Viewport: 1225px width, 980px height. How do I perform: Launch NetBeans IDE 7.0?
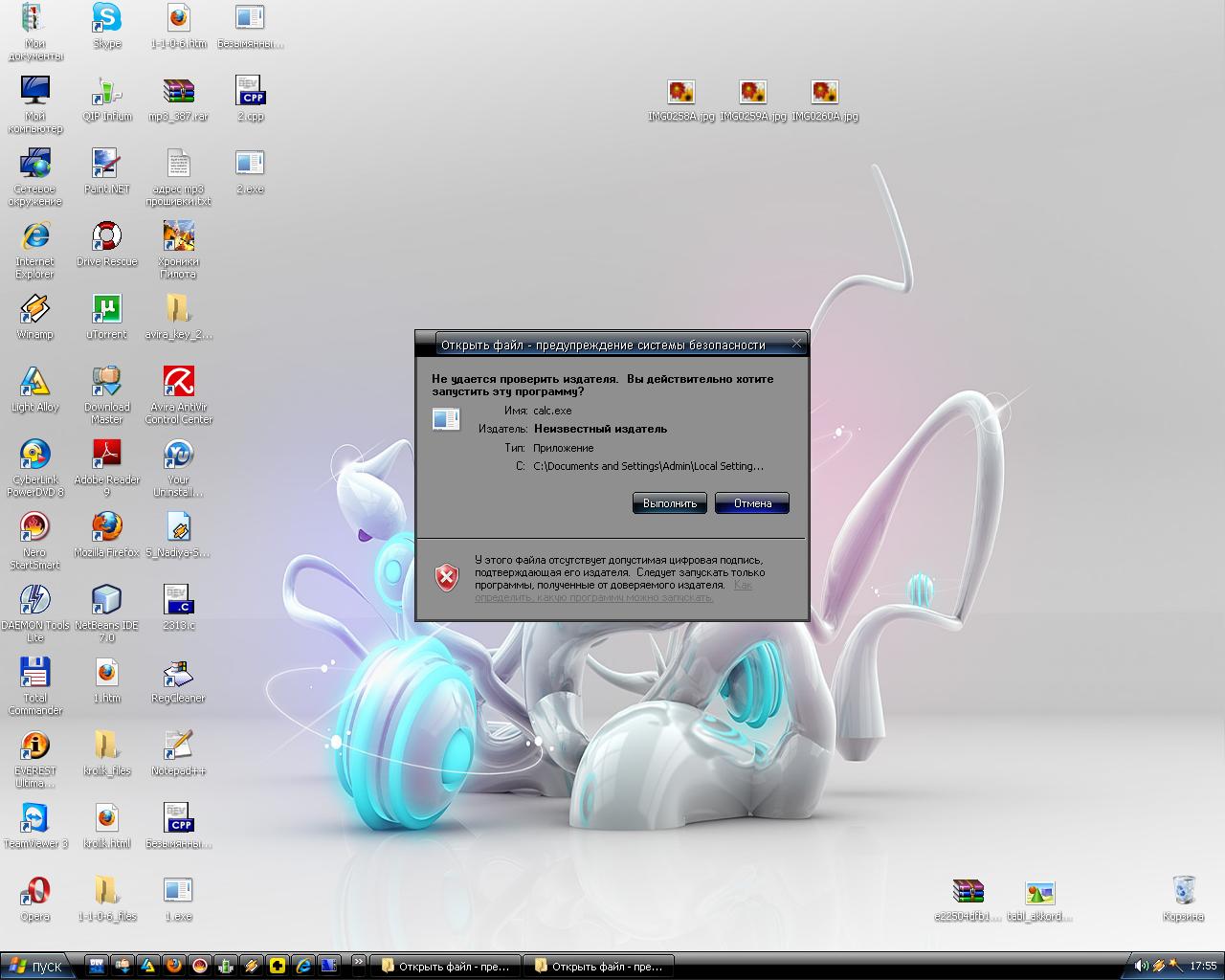click(x=107, y=614)
